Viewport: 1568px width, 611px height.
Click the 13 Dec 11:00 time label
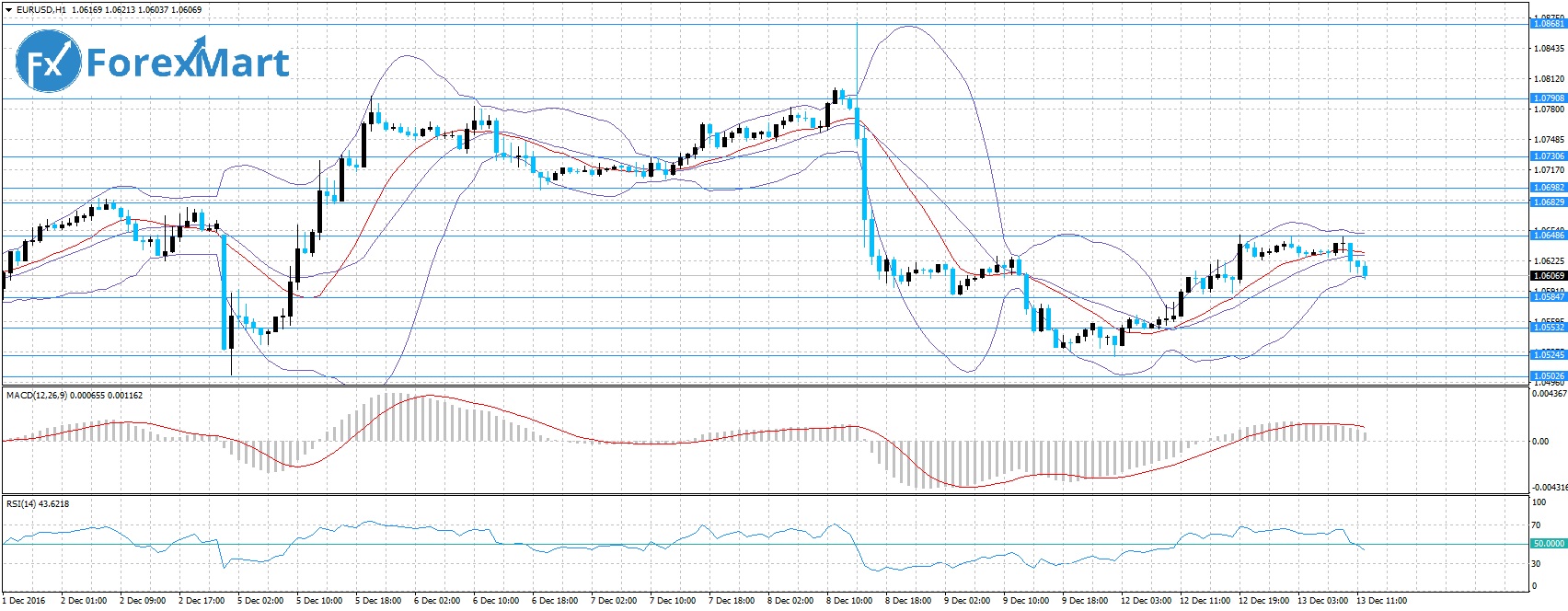[1382, 601]
